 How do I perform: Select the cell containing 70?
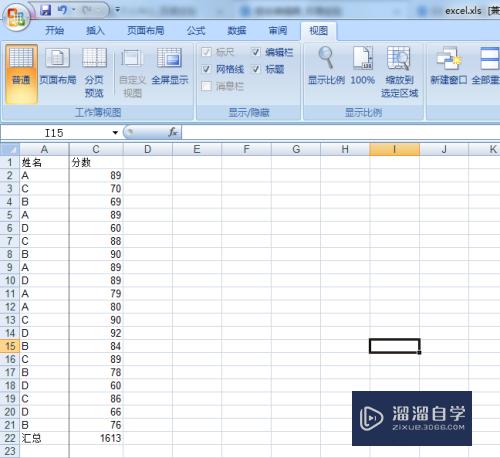(96, 189)
